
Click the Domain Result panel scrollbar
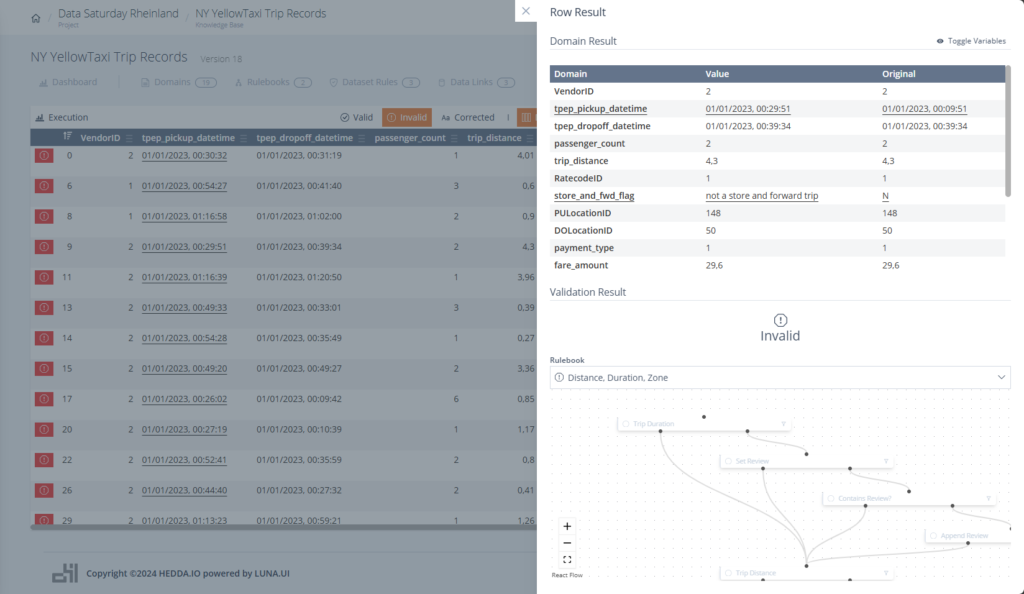pyautogui.click(x=1007, y=130)
